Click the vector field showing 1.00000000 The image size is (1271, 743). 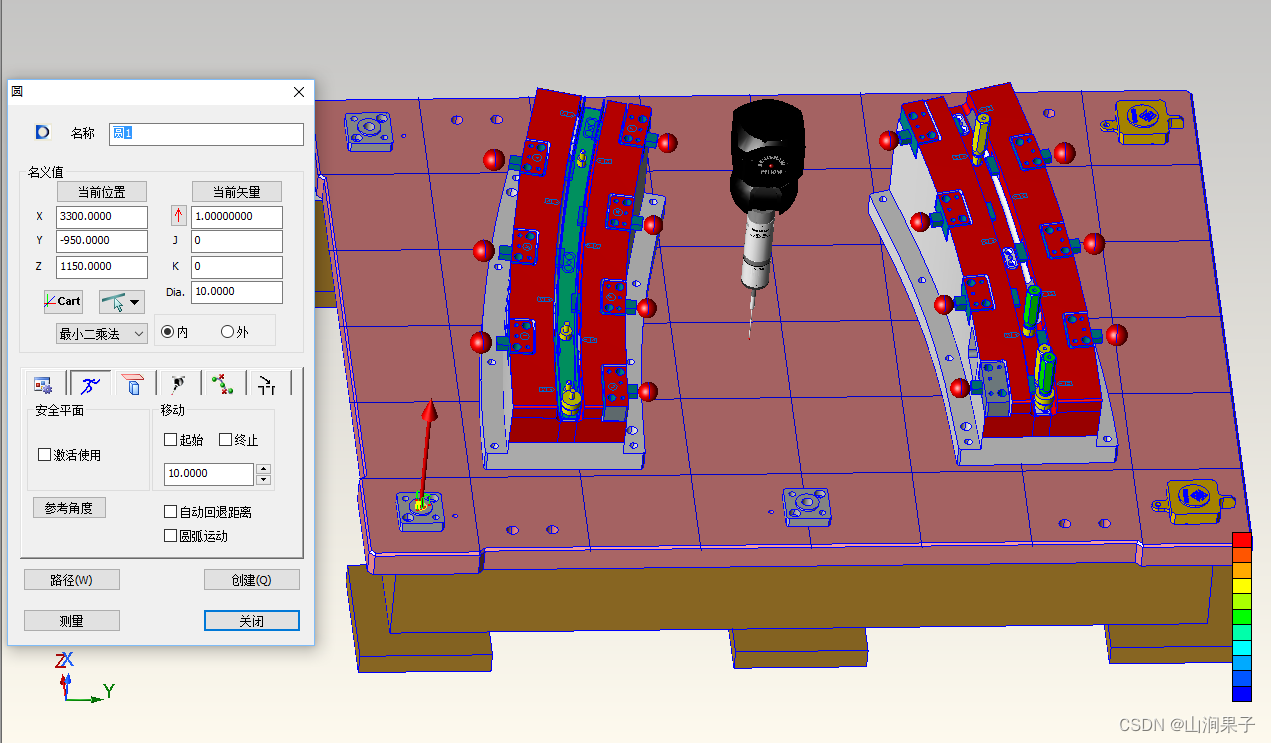237,217
